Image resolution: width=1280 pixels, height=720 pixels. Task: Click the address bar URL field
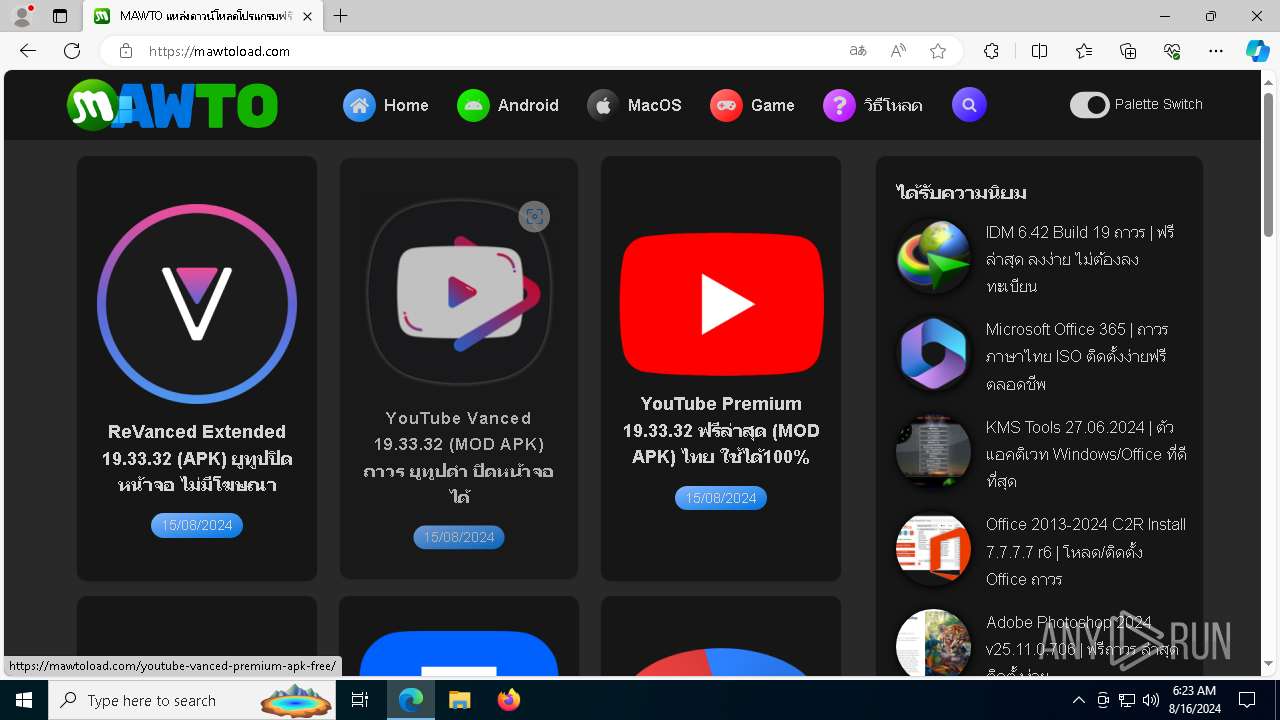490,51
